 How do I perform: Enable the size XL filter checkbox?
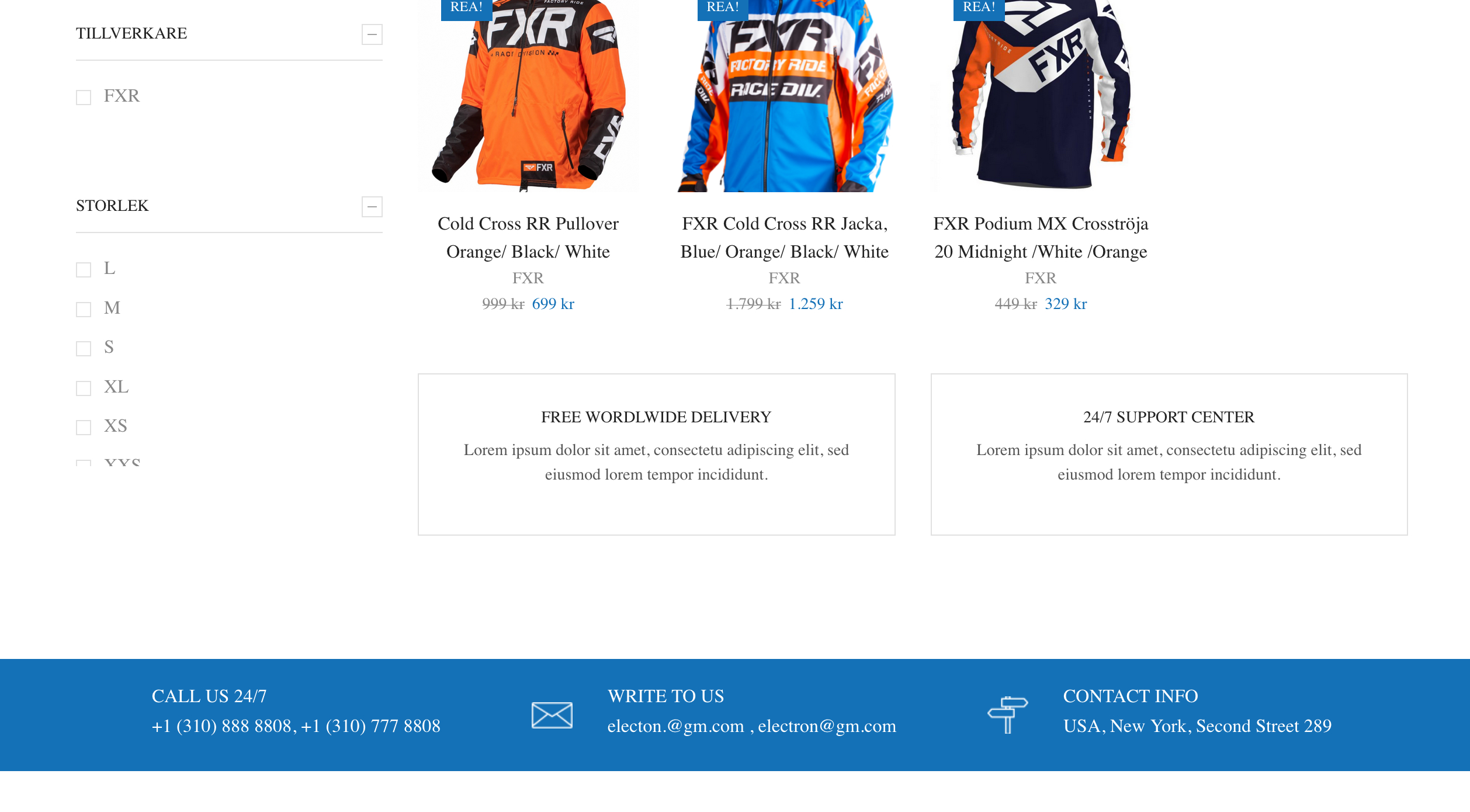[84, 388]
